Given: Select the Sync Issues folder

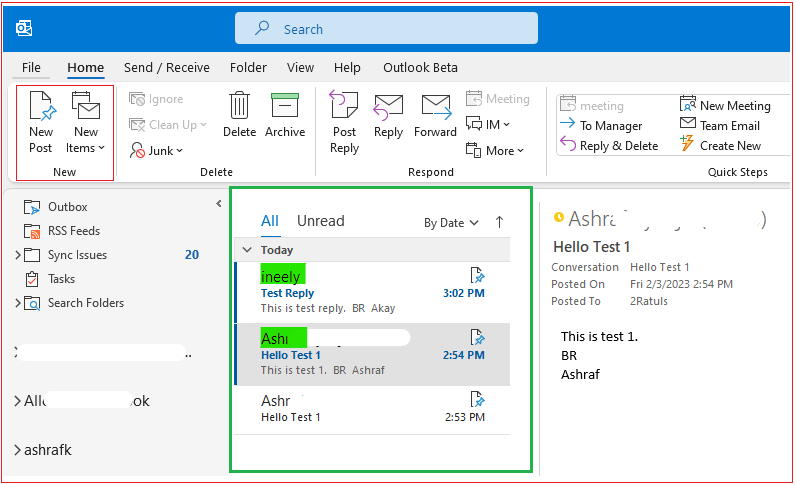Looking at the screenshot, I should pyautogui.click(x=77, y=255).
